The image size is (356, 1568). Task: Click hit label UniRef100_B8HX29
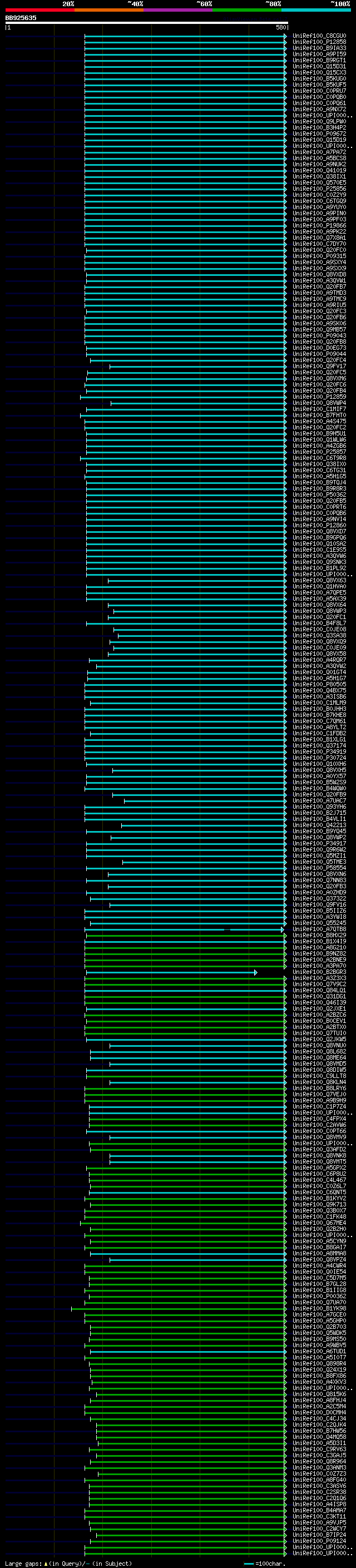[319, 935]
